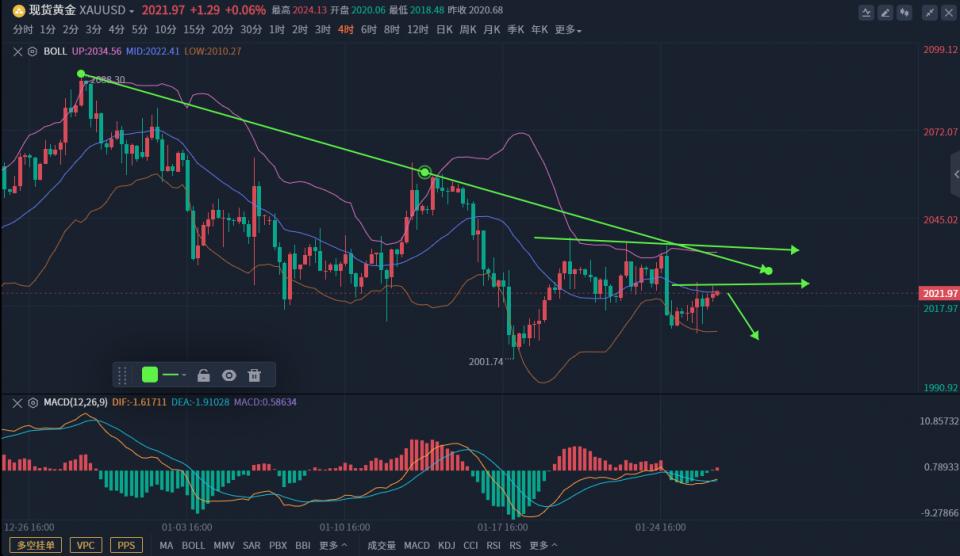Viewport: 960px width, 556px height.
Task: Delete the selected trend line via trash icon
Action: [254, 375]
